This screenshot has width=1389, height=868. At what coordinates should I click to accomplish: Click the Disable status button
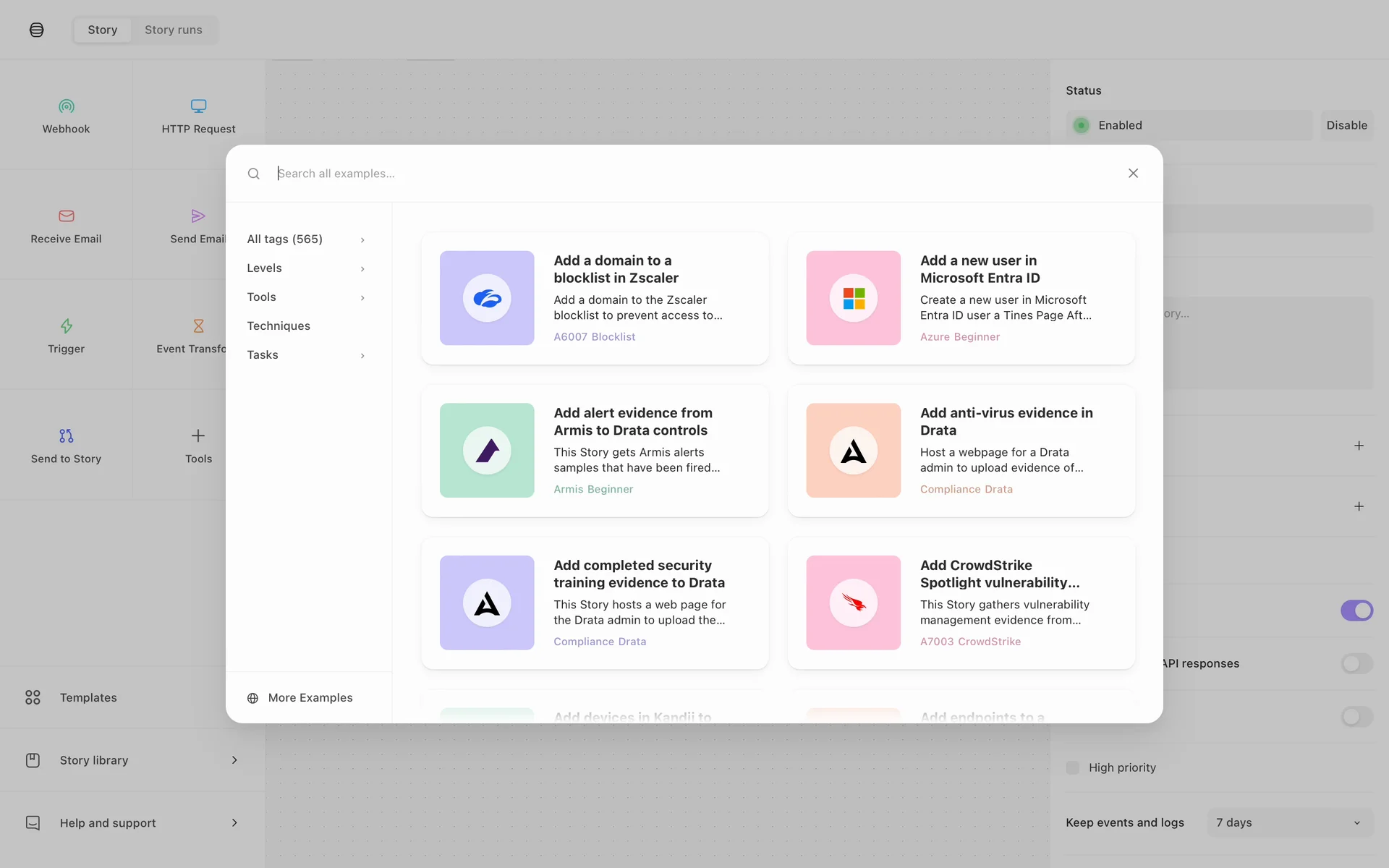coord(1346,125)
